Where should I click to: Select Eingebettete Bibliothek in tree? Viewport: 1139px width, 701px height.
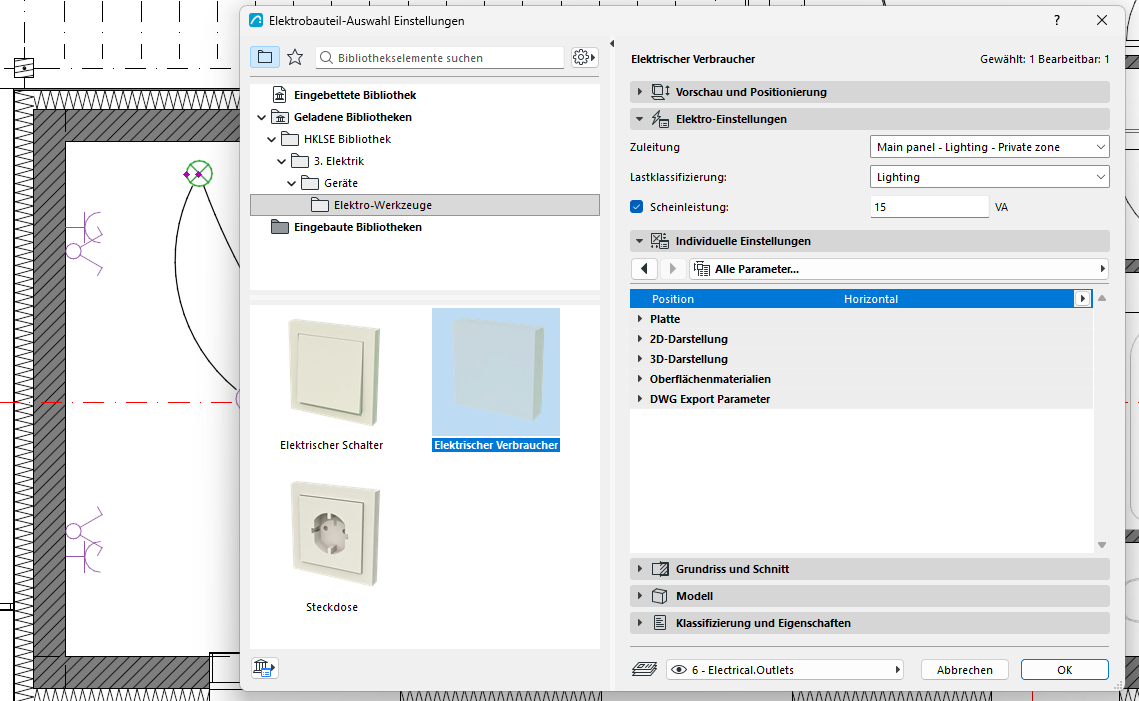coord(354,95)
